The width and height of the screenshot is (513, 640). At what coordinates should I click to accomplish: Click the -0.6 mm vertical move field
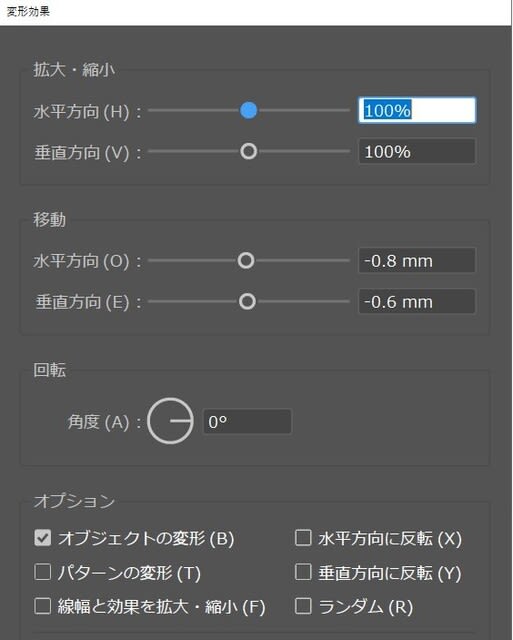[417, 302]
